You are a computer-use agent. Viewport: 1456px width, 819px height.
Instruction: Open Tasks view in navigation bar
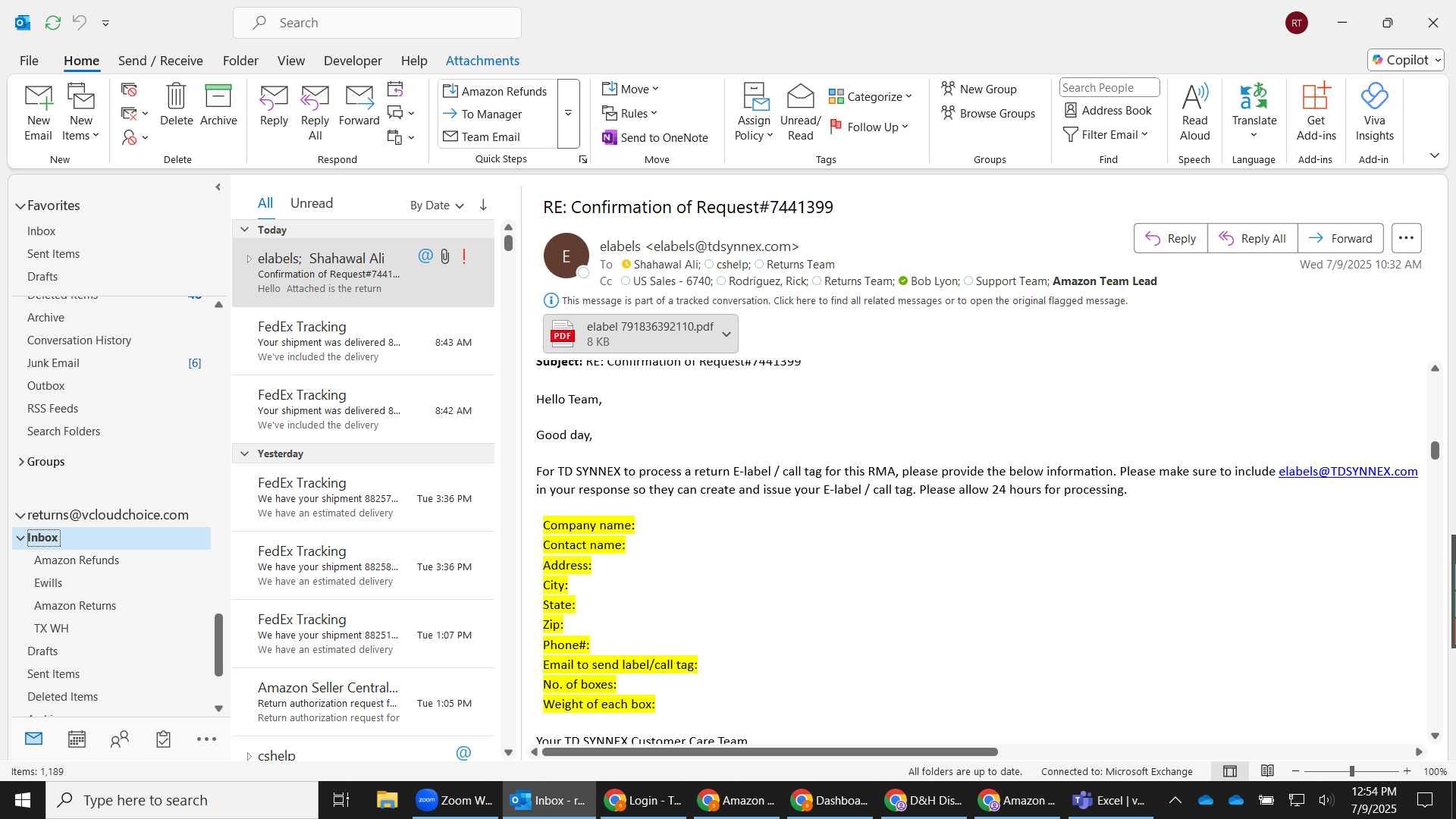163,739
